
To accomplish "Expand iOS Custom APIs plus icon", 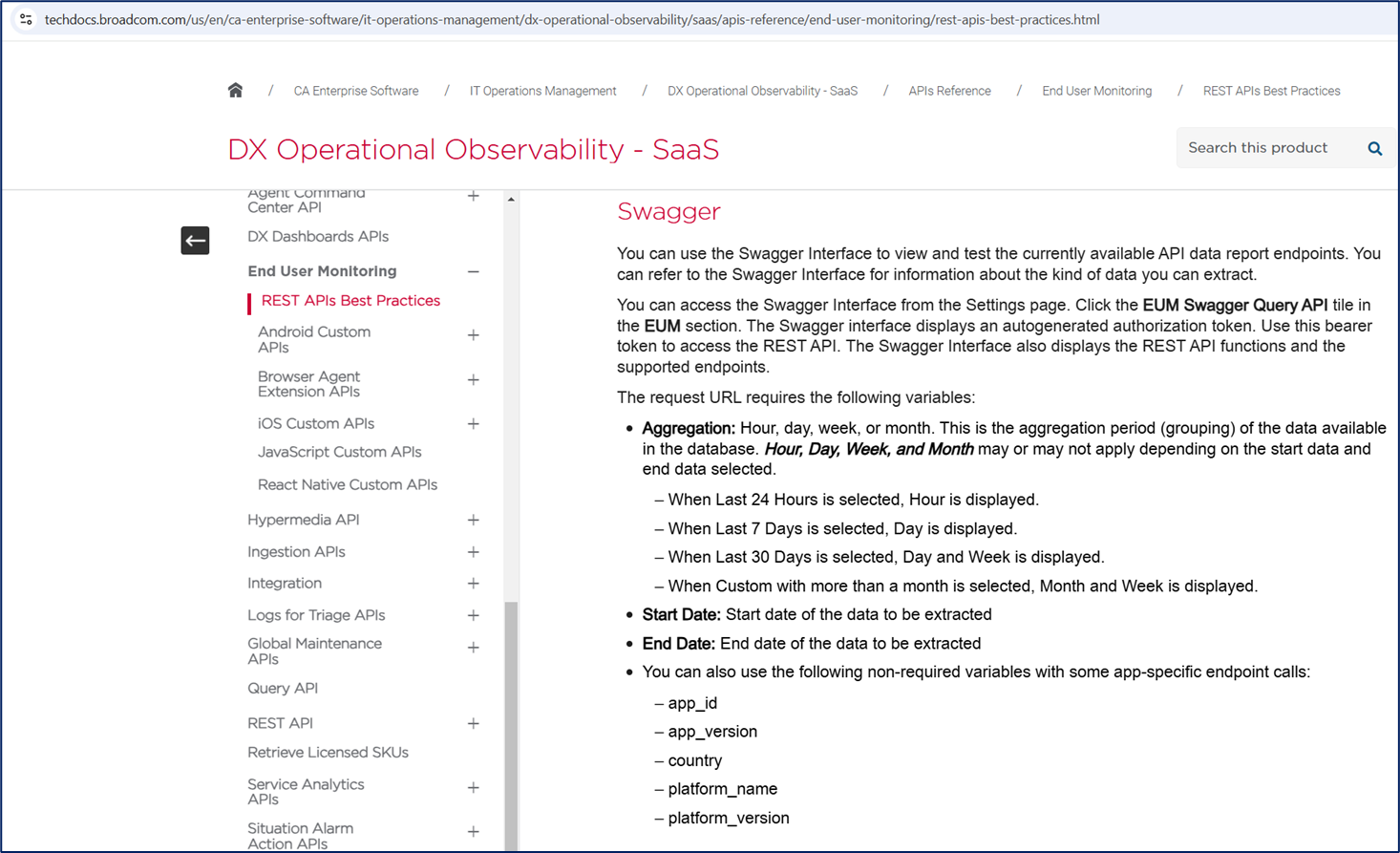I will point(473,424).
